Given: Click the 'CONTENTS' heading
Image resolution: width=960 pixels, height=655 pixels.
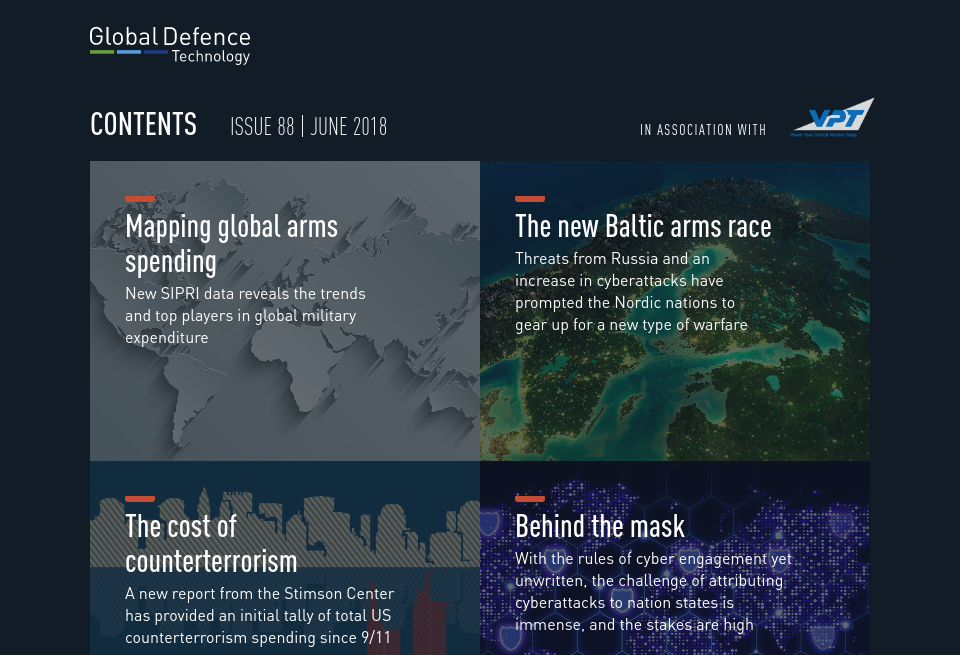Looking at the screenshot, I should [x=143, y=124].
